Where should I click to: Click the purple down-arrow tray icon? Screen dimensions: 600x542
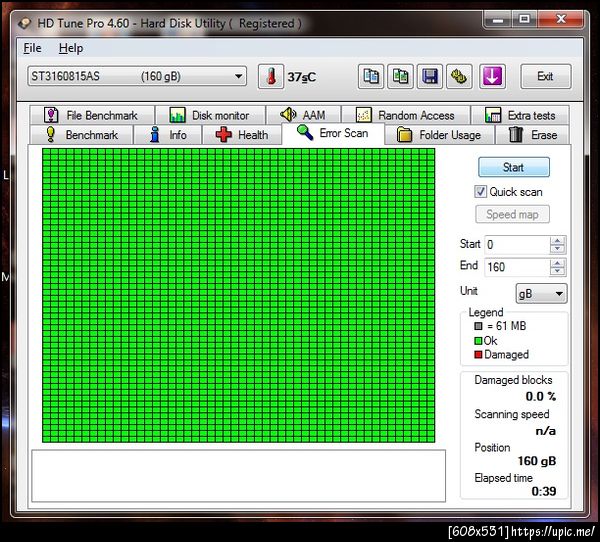pyautogui.click(x=492, y=77)
